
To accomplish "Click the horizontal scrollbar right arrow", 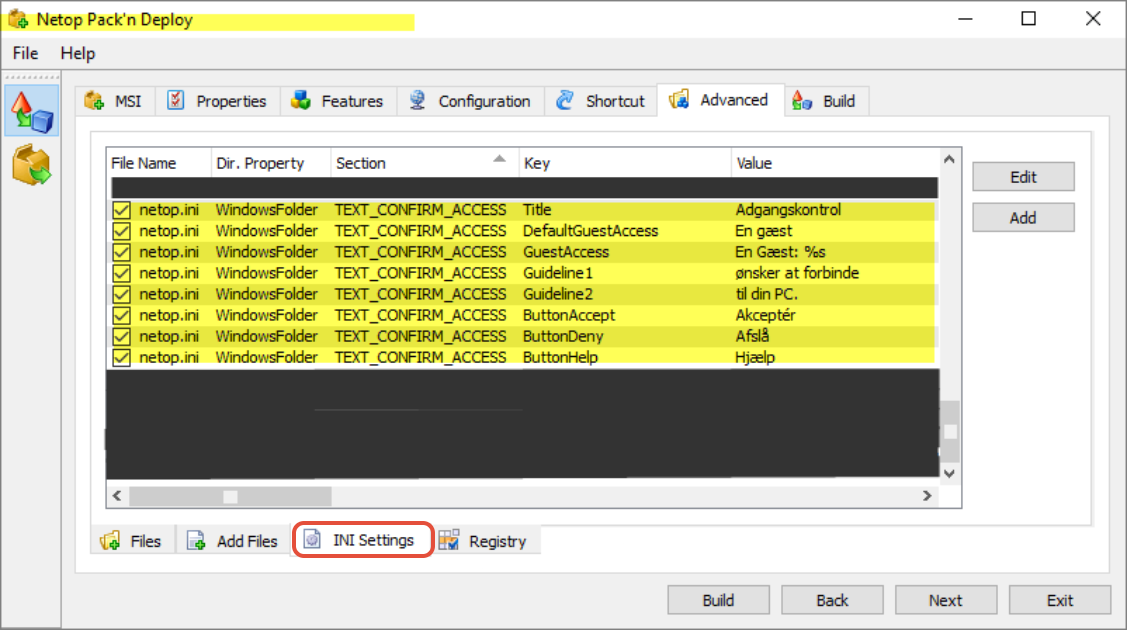I will point(927,496).
